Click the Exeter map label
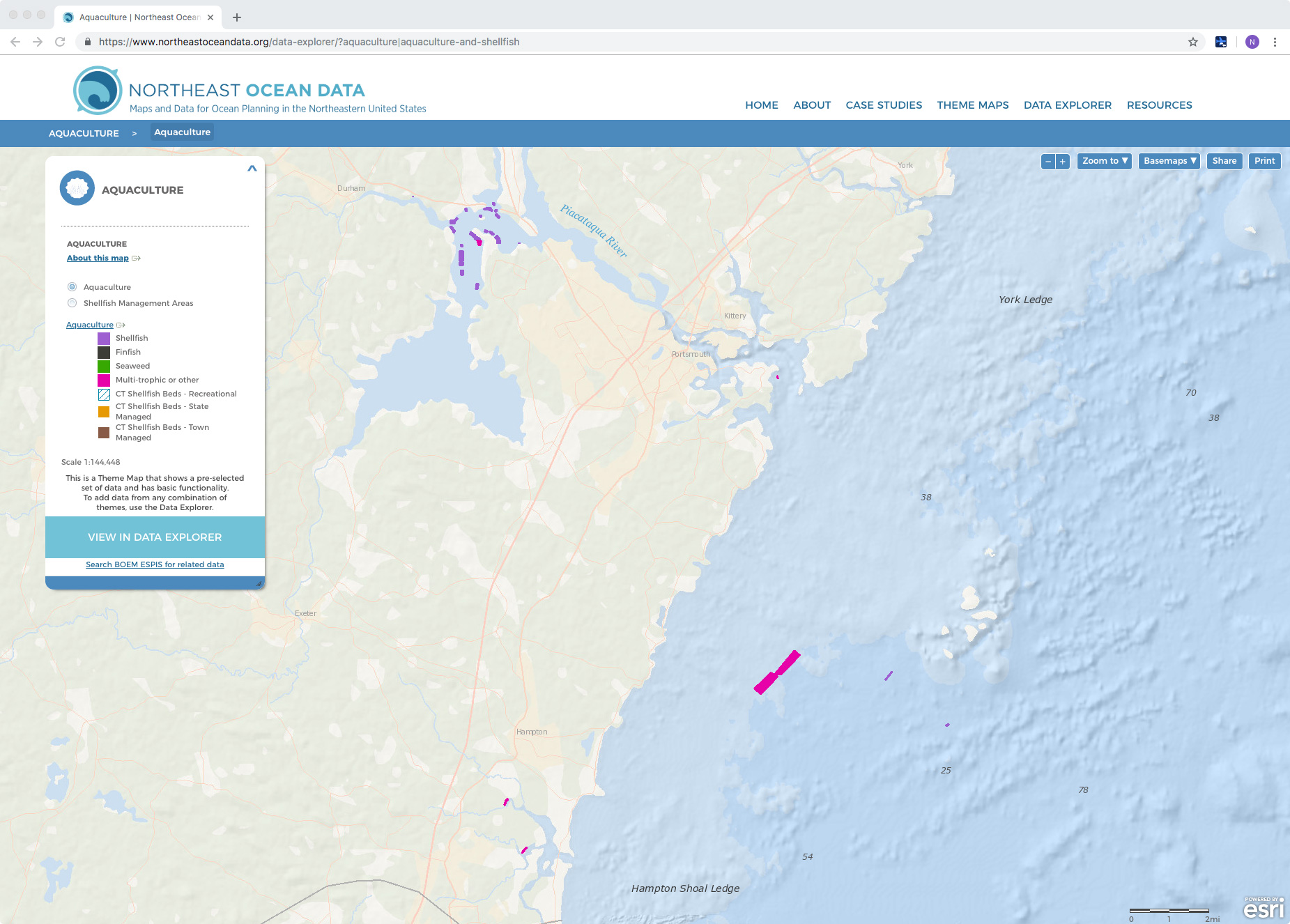Screen dimensions: 1290x924 tap(305, 613)
